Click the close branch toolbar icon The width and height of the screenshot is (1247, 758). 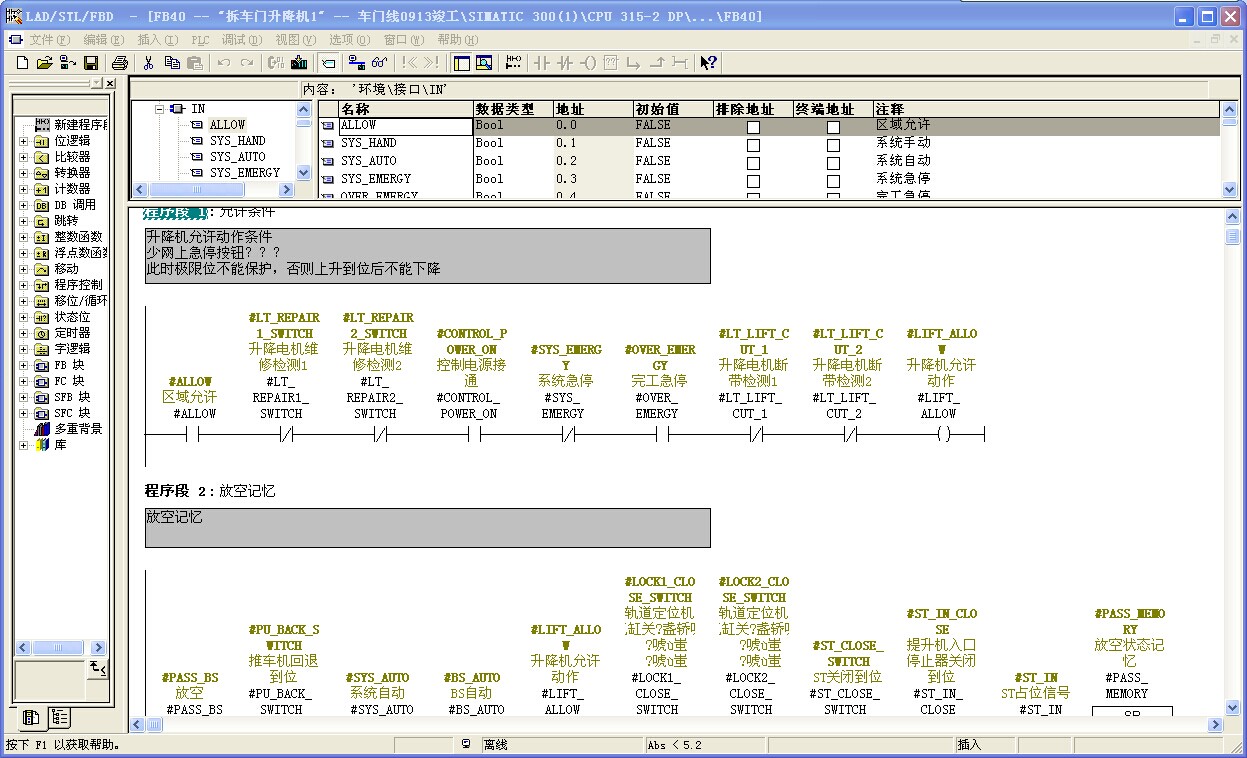pyautogui.click(x=657, y=63)
